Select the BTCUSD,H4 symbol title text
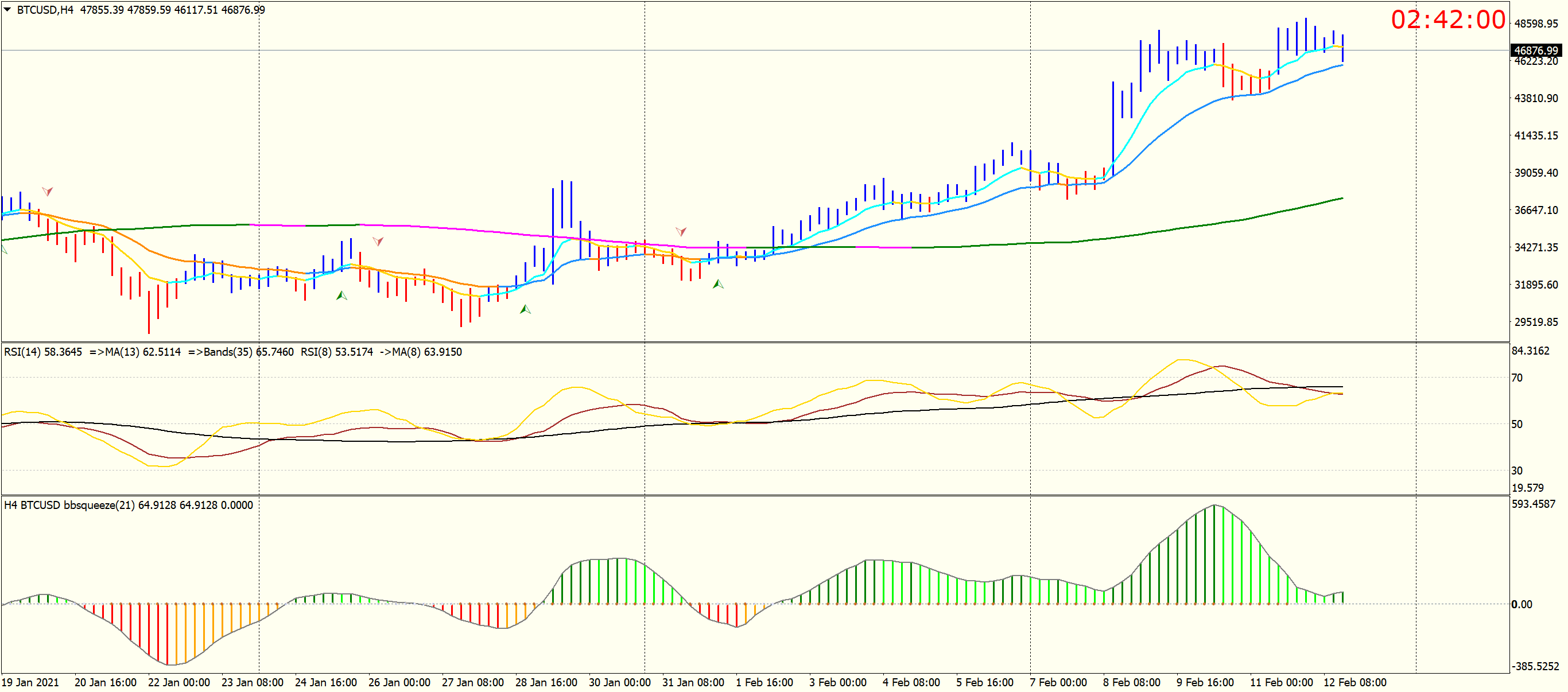1568x692 pixels. point(45,10)
